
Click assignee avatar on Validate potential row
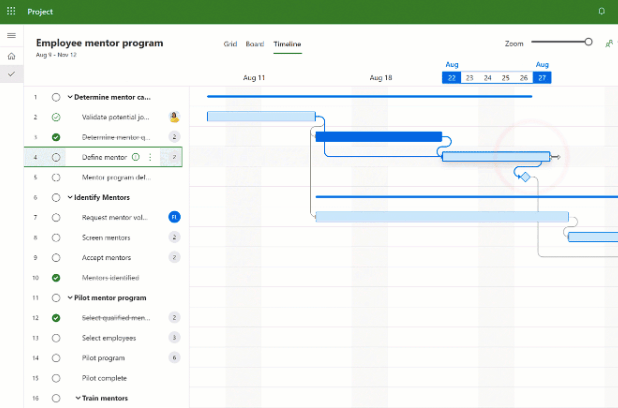(174, 117)
